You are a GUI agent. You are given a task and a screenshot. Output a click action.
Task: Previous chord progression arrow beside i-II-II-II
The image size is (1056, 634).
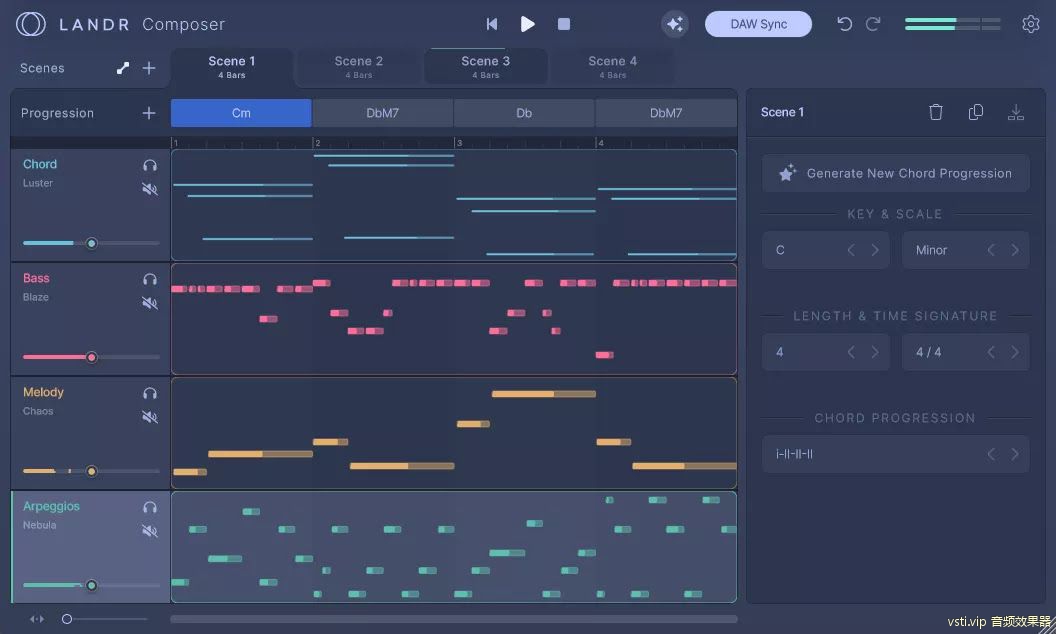pos(991,454)
